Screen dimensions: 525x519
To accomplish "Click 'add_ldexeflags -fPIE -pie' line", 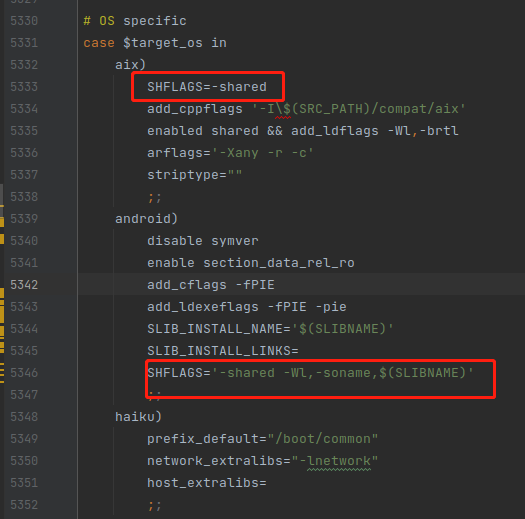I will click(247, 307).
